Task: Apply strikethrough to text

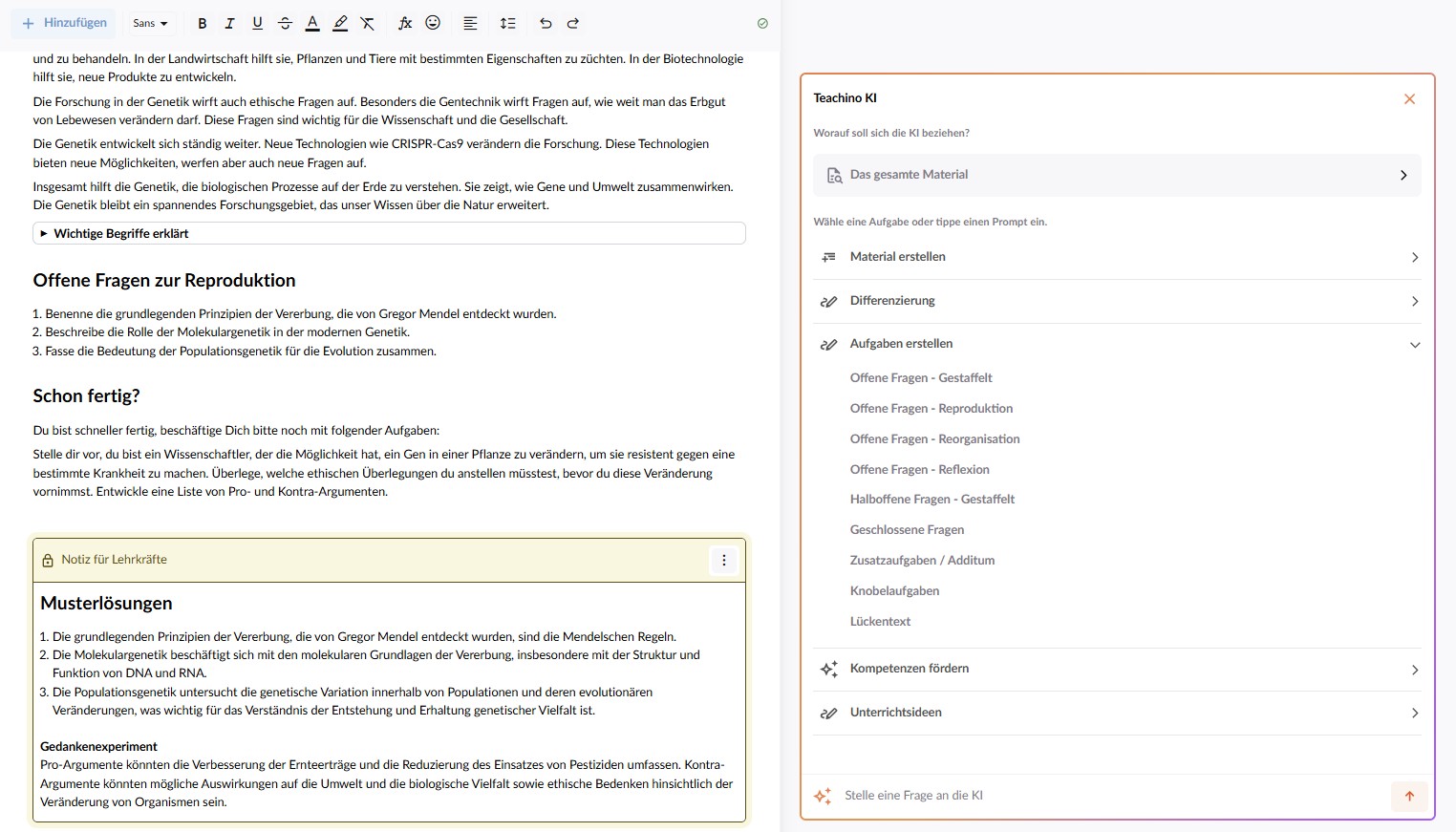Action: (x=285, y=23)
